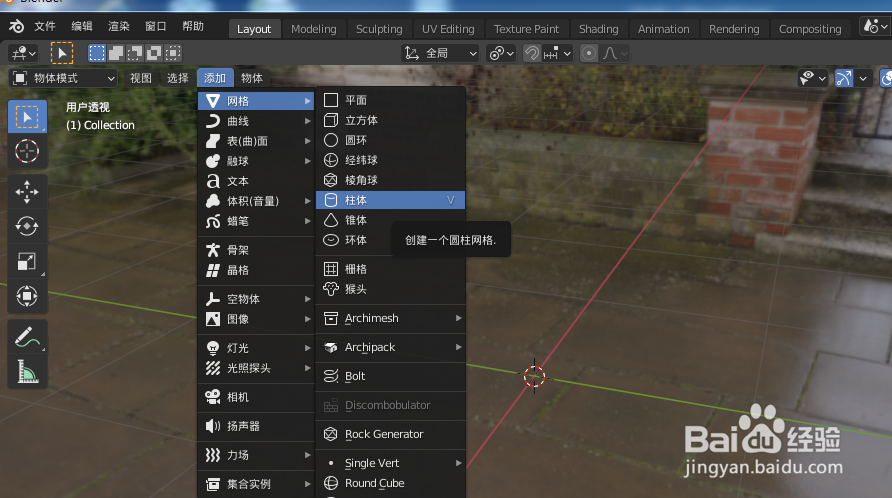Open the editor type dropdown
This screenshot has height=498, width=892.
pos(23,53)
